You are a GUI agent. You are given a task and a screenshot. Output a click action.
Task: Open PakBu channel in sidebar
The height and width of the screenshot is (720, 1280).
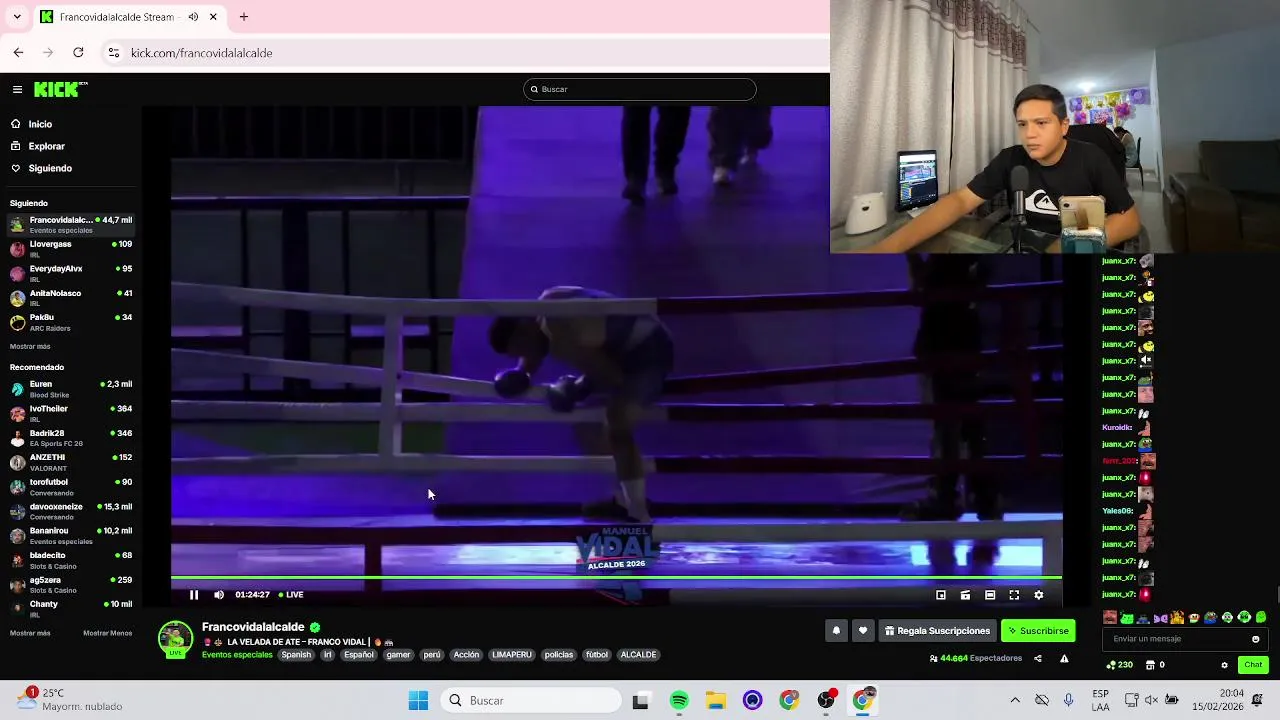(70, 322)
